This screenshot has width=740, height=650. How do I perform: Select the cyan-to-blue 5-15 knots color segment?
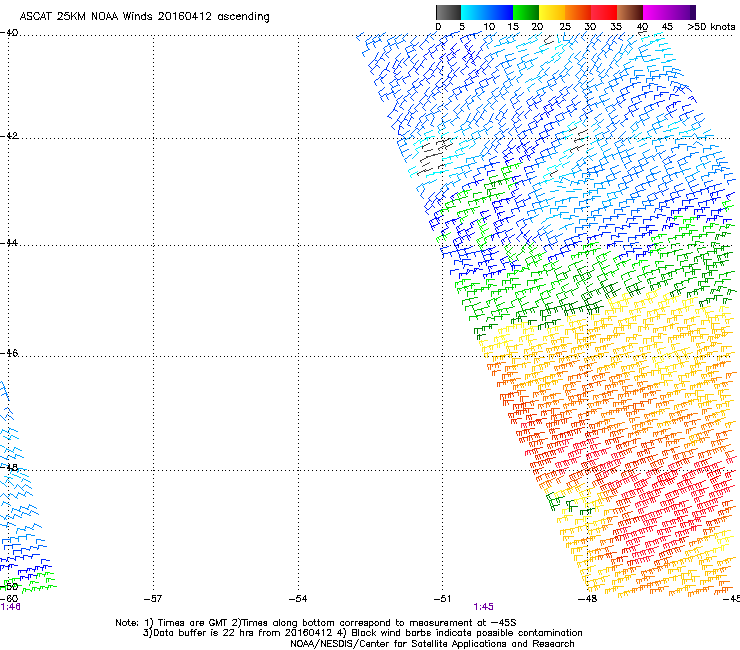pos(487,12)
